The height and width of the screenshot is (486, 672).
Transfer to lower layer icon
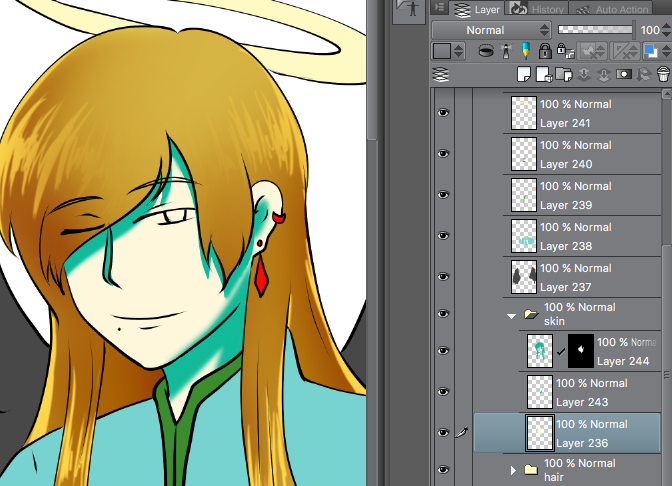point(584,75)
